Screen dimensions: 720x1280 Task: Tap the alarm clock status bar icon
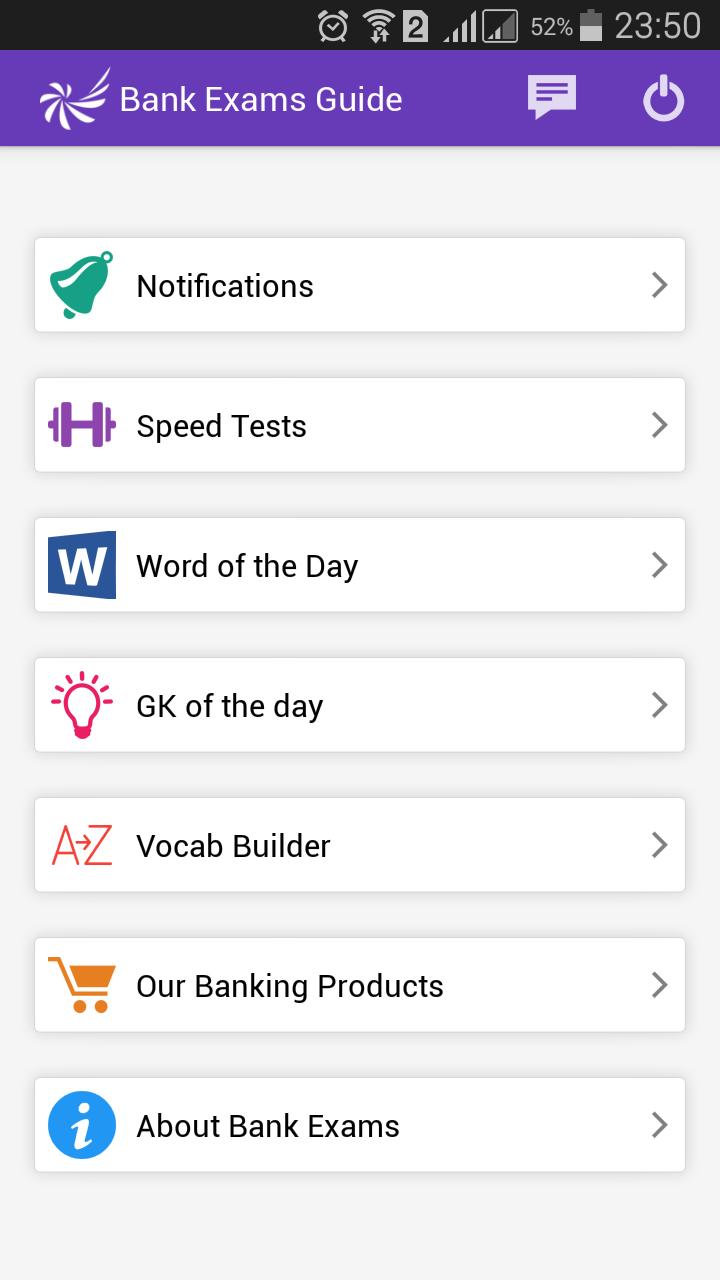coord(333,26)
